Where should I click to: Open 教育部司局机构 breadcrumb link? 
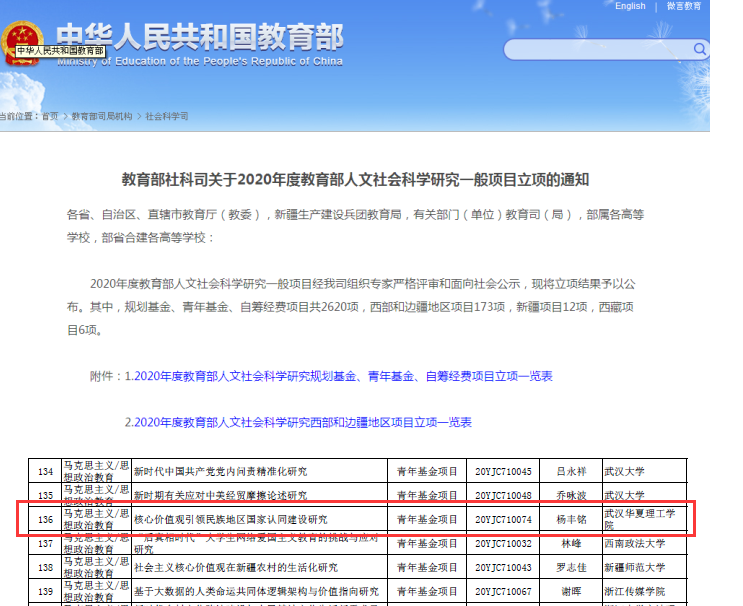(101, 116)
